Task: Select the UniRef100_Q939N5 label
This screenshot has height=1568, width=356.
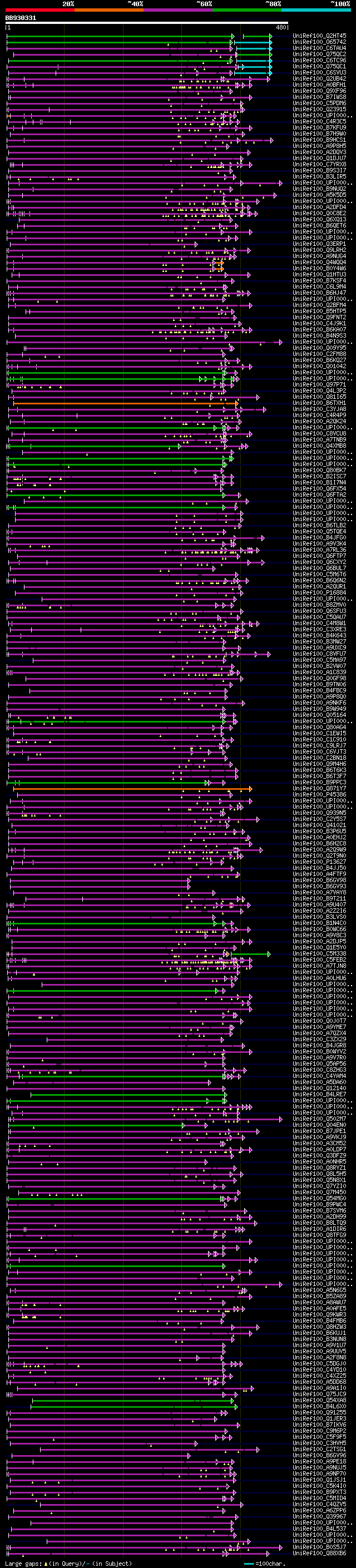Action: (319, 813)
